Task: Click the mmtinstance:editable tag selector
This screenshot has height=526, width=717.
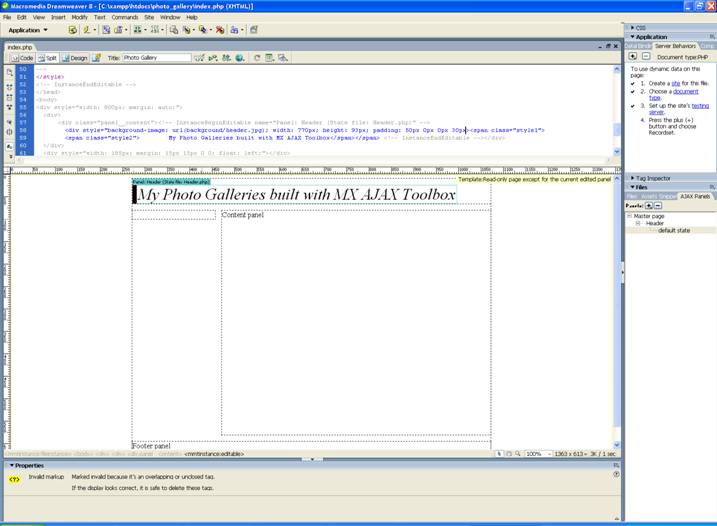Action: pos(214,454)
